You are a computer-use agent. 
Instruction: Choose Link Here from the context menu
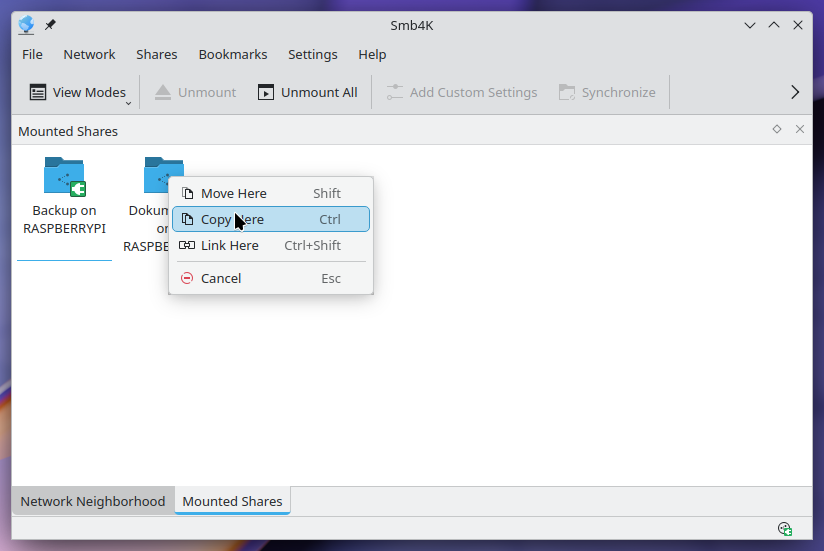pyautogui.click(x=271, y=245)
